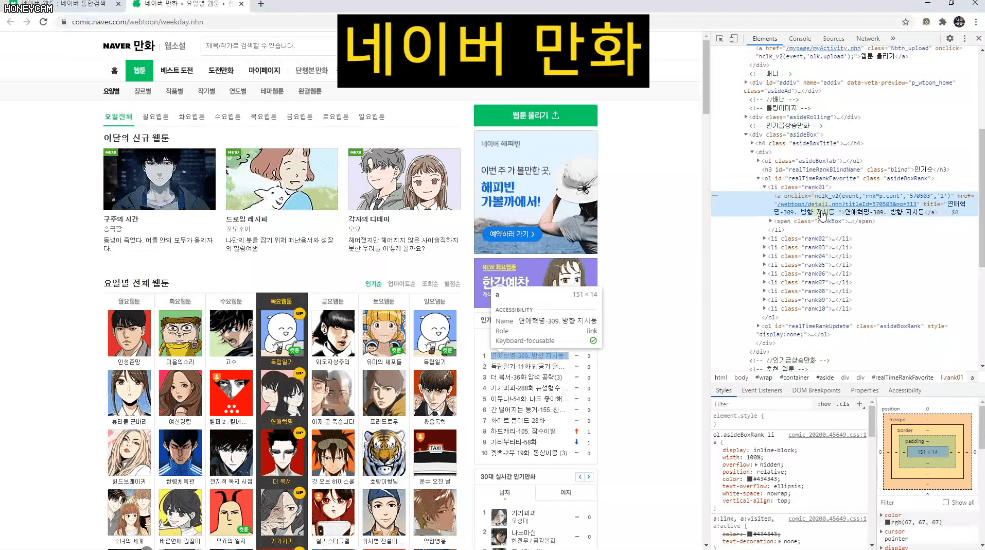The width and height of the screenshot is (985, 550).
Task: Open a new browser tab with plus
Action: [x=261, y=4]
